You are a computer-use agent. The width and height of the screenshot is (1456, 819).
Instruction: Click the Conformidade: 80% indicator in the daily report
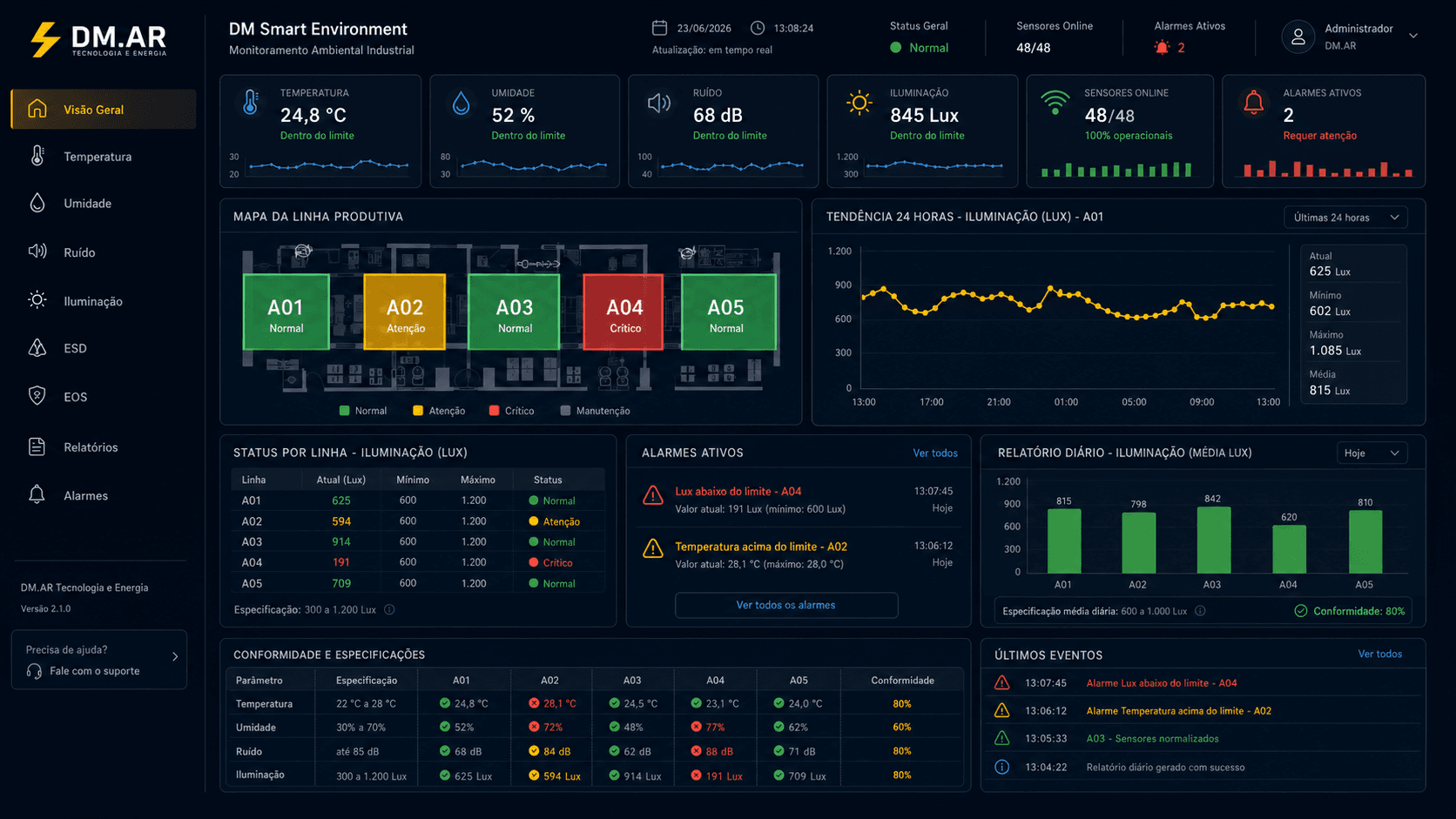click(x=1350, y=611)
